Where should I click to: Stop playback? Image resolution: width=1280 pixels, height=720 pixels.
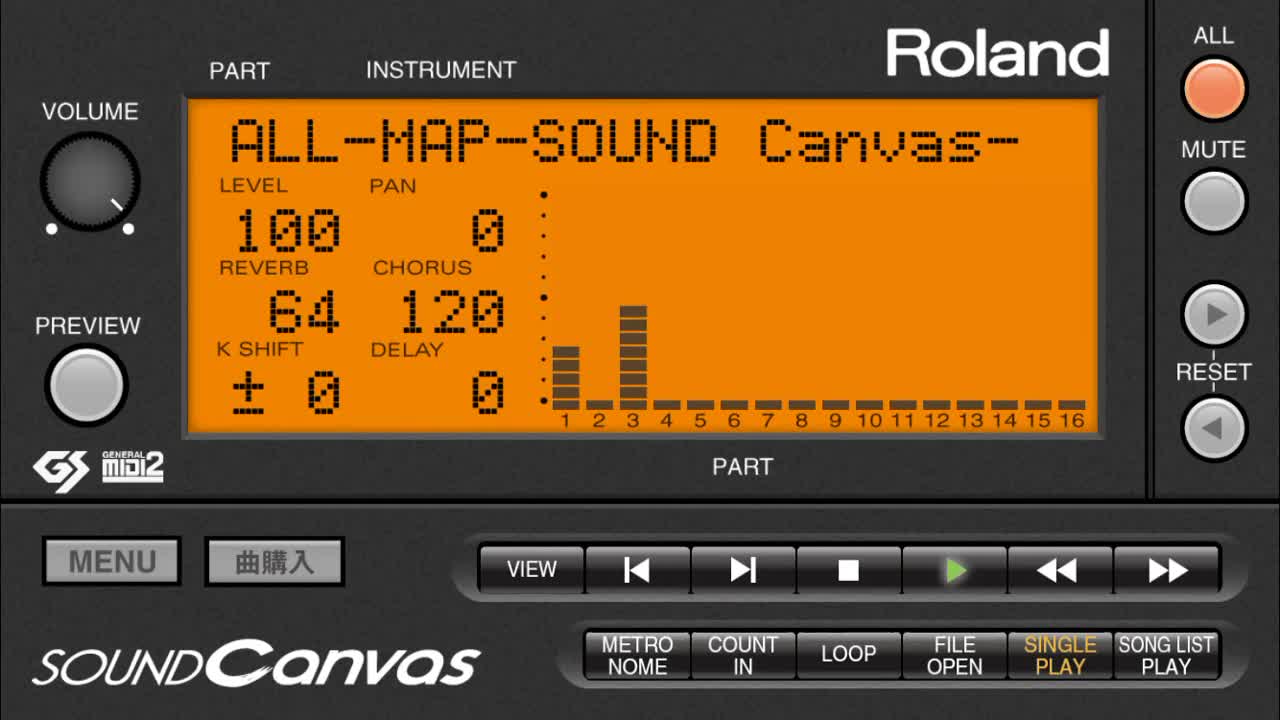click(x=849, y=570)
